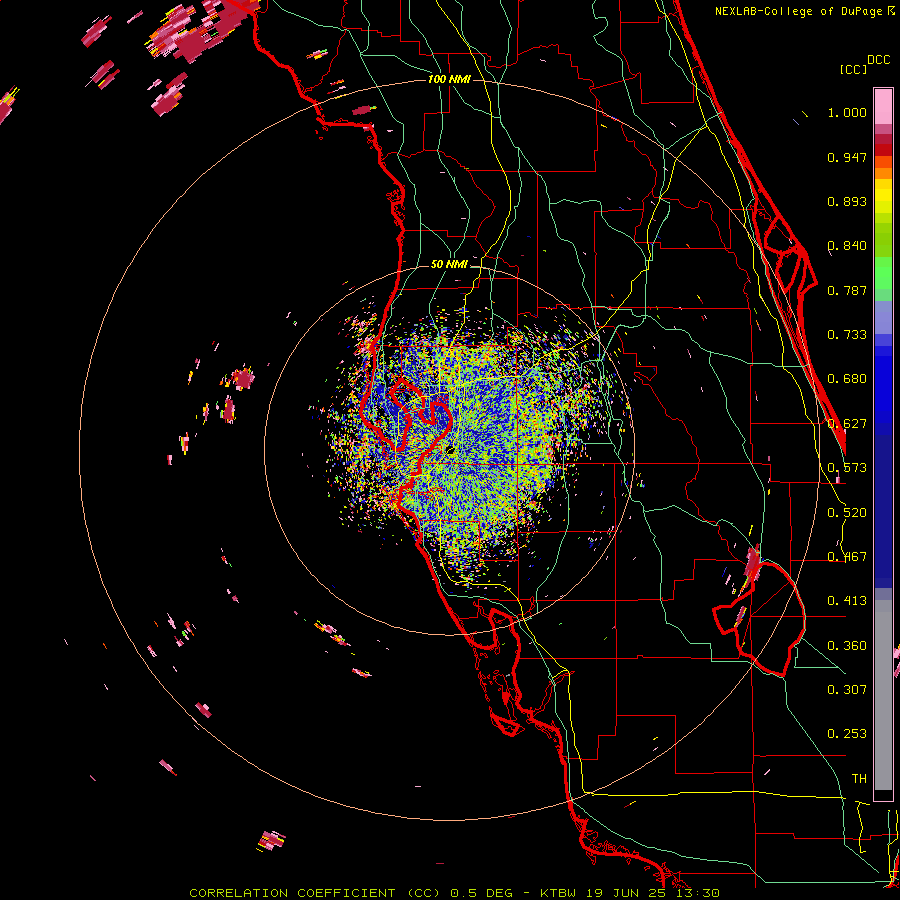
Task: Click the TH label at the scale bottom
Action: [859, 779]
